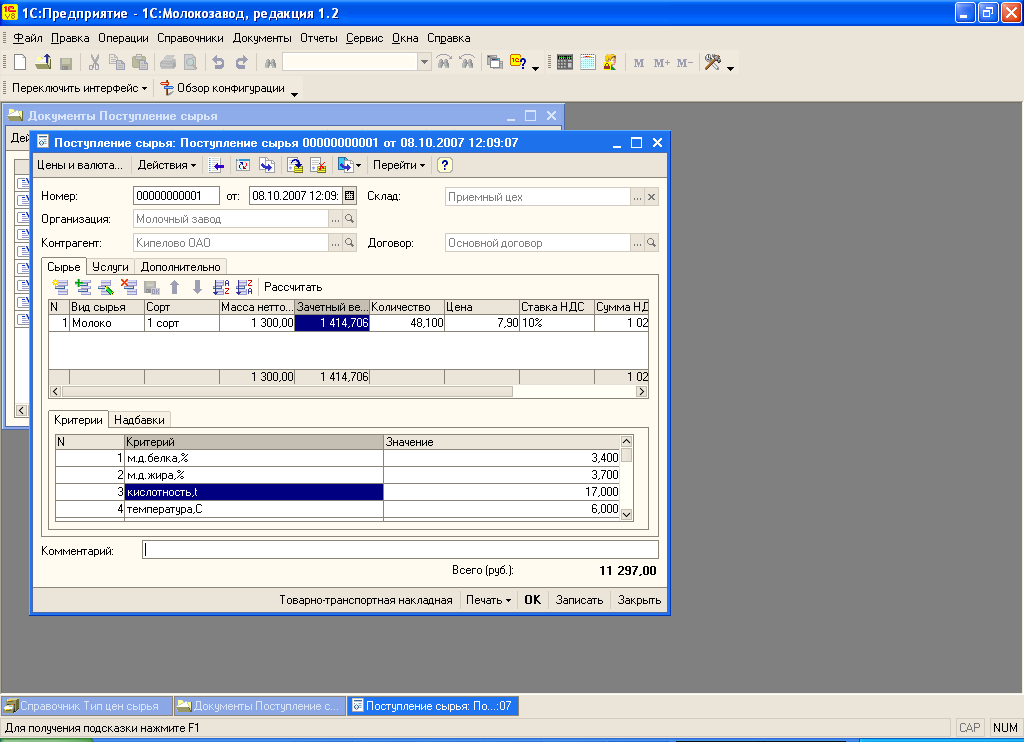The image size is (1024, 742).
Task: Click the add row icon in Сырье table
Action: click(x=60, y=287)
